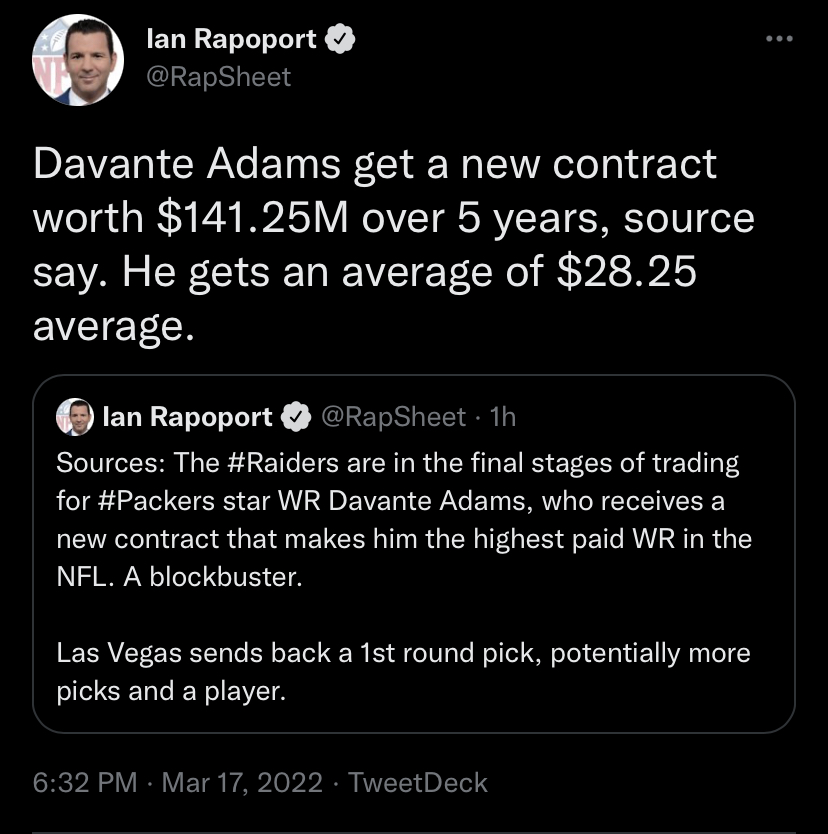
Task: Click the TweetDeck source label
Action: (417, 782)
